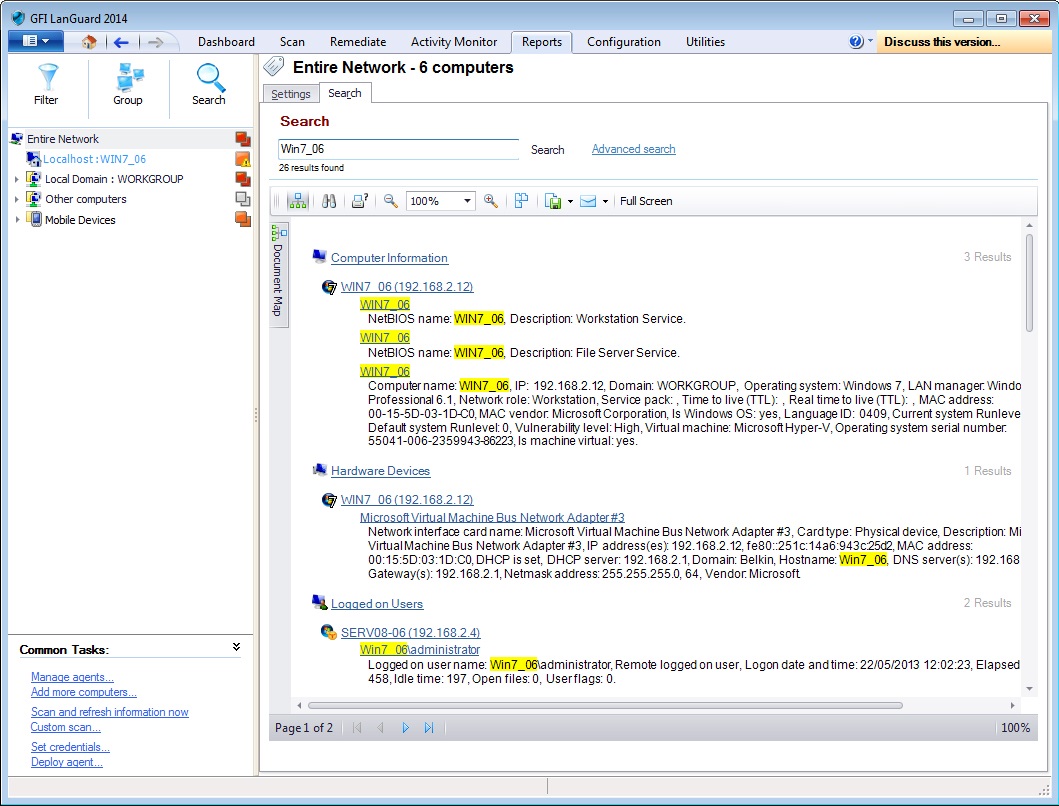Viewport: 1059px width, 806px height.
Task: Click the report horizontal scrollbar
Action: click(605, 705)
